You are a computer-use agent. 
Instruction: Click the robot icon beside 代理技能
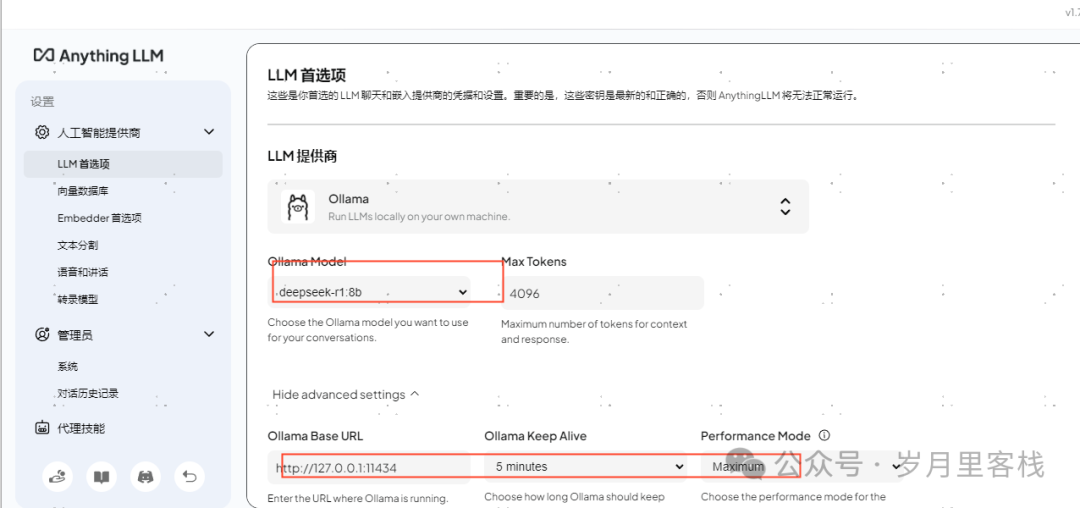42,428
